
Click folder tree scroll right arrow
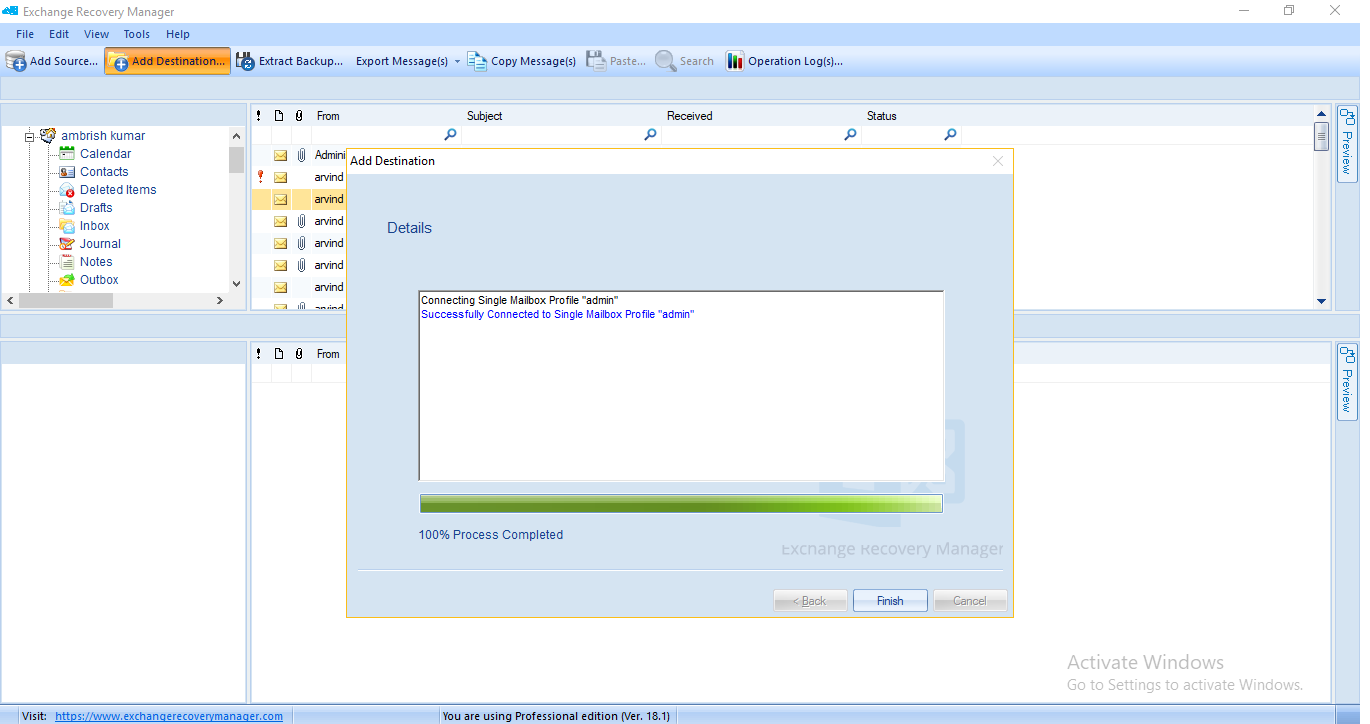220,300
